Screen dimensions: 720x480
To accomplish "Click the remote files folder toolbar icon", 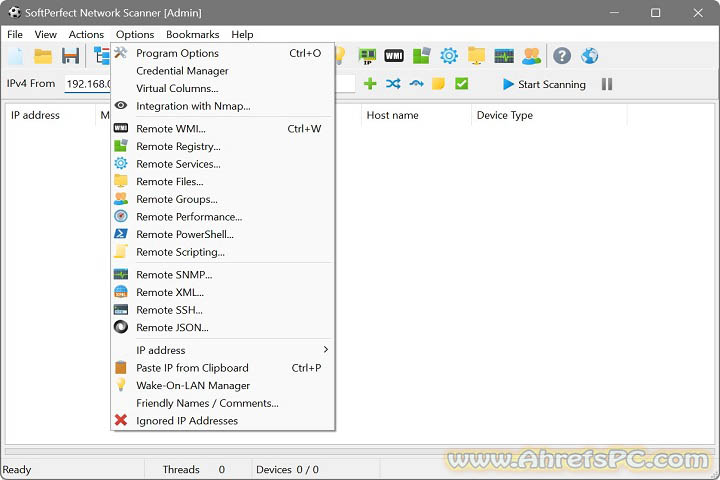I will (477, 56).
